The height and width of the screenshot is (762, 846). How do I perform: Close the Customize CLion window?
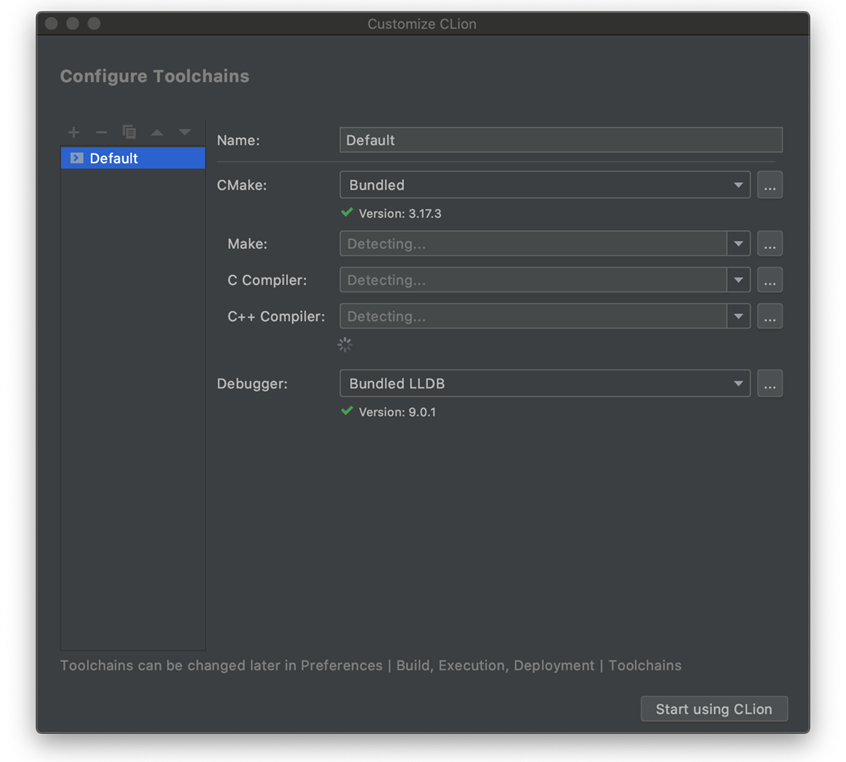coord(51,24)
